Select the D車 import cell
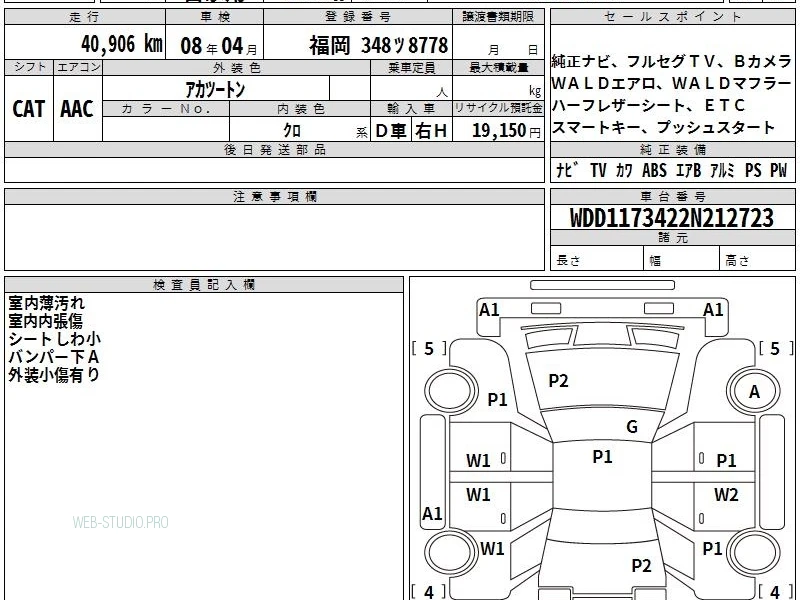This screenshot has width=800, height=600. pos(391,131)
